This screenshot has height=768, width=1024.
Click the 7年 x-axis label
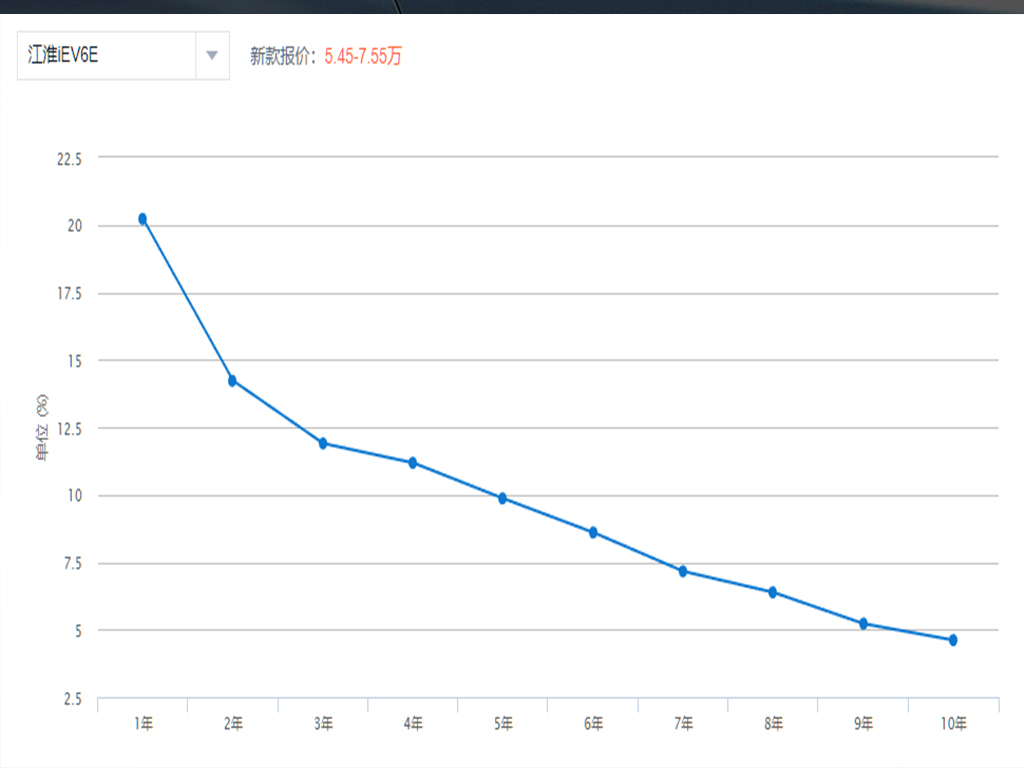(684, 724)
